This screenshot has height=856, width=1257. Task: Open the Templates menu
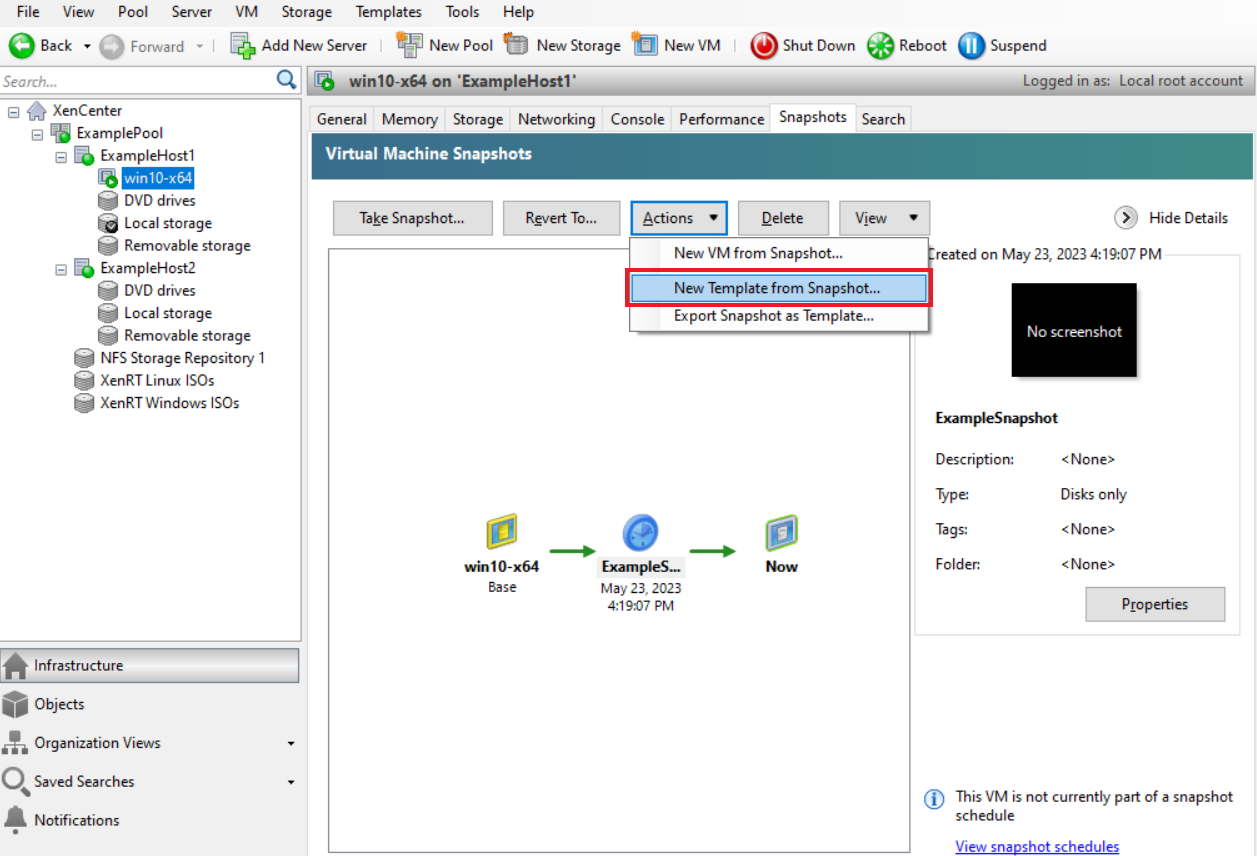pyautogui.click(x=389, y=12)
